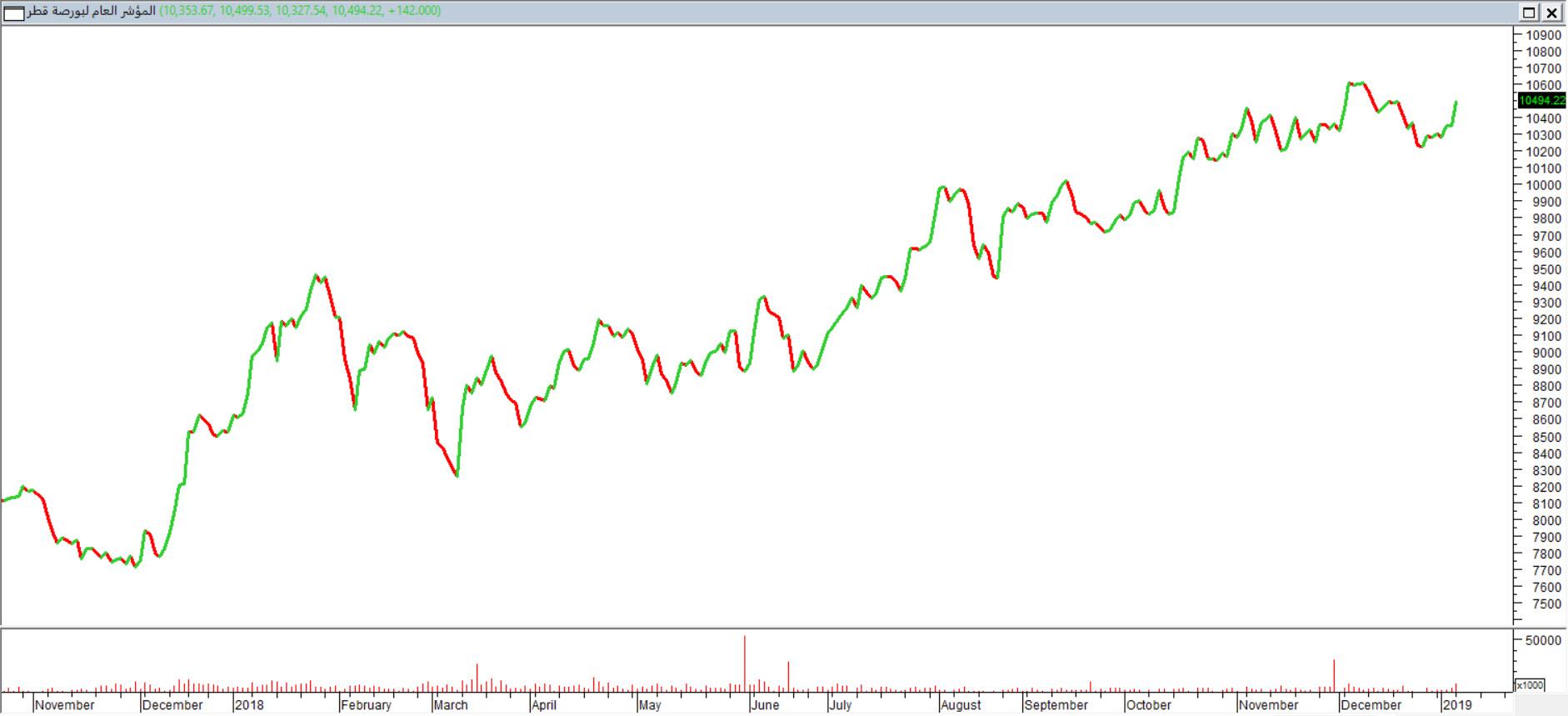Click the May label on time axis
This screenshot has width=1568, height=716.
click(x=650, y=705)
